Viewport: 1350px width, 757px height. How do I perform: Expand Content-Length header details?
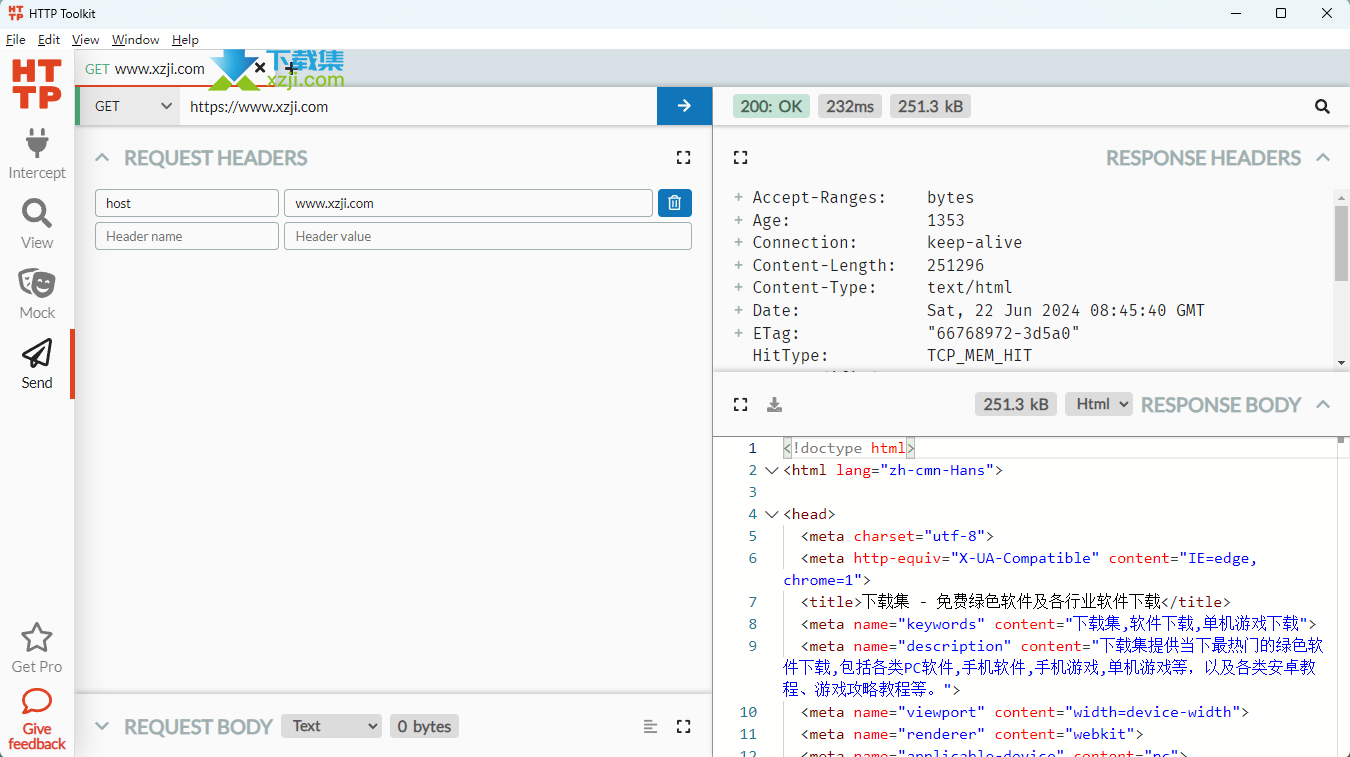click(x=739, y=265)
